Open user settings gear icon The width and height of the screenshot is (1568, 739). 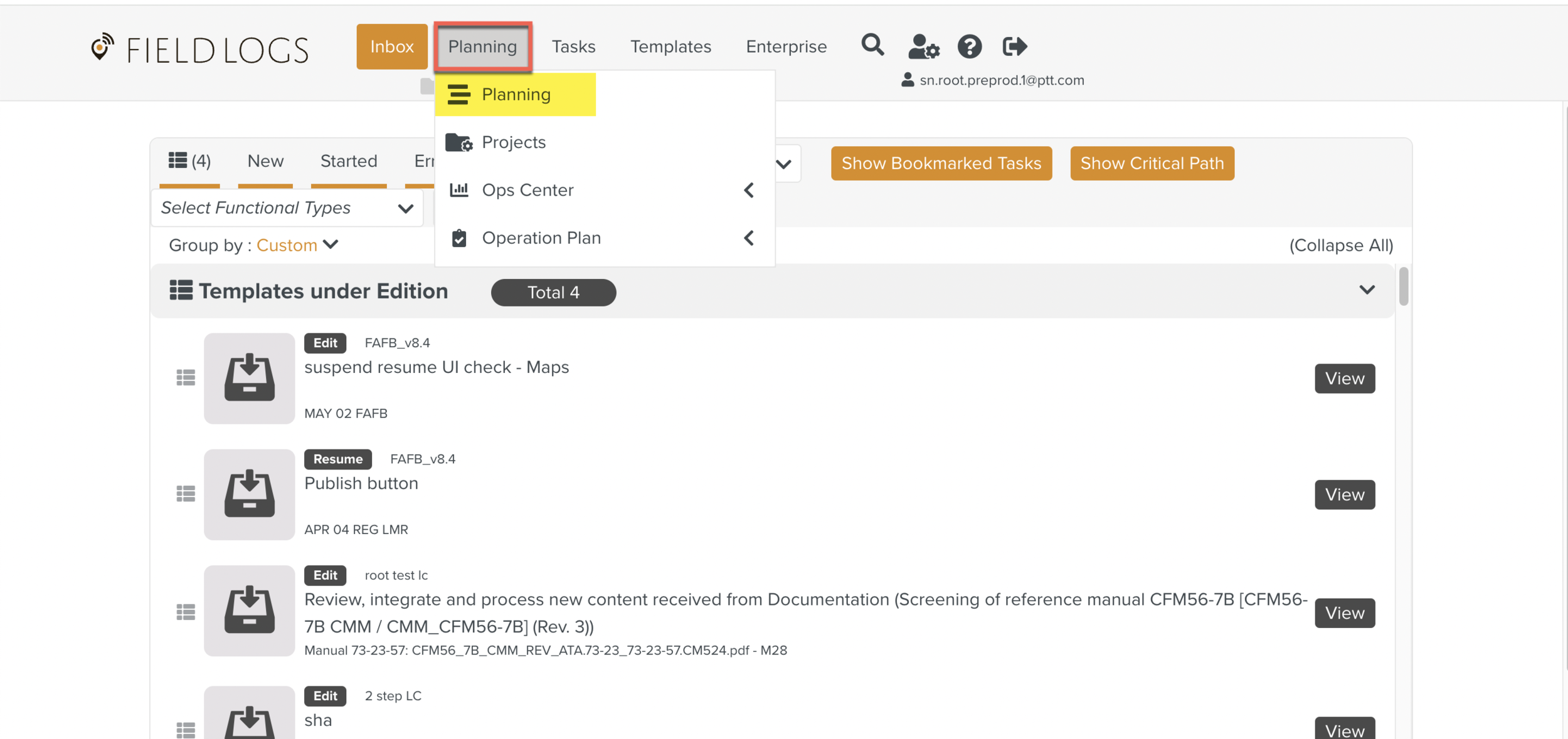923,46
